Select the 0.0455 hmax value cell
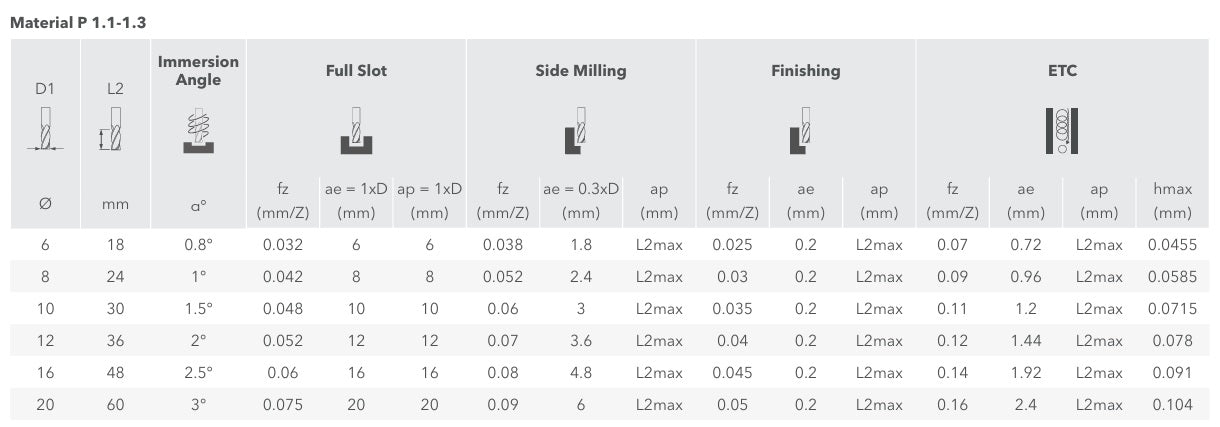The image size is (1220, 427). (1172, 245)
